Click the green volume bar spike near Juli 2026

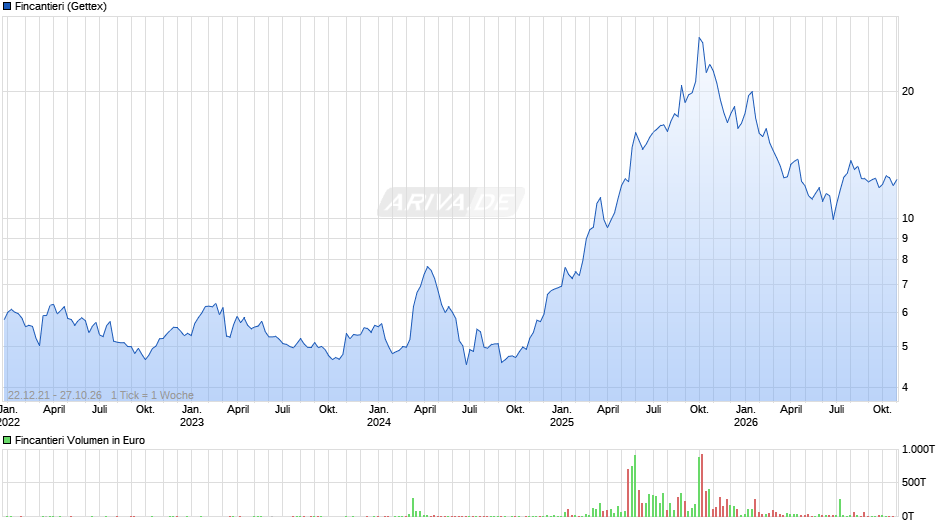pos(840,507)
